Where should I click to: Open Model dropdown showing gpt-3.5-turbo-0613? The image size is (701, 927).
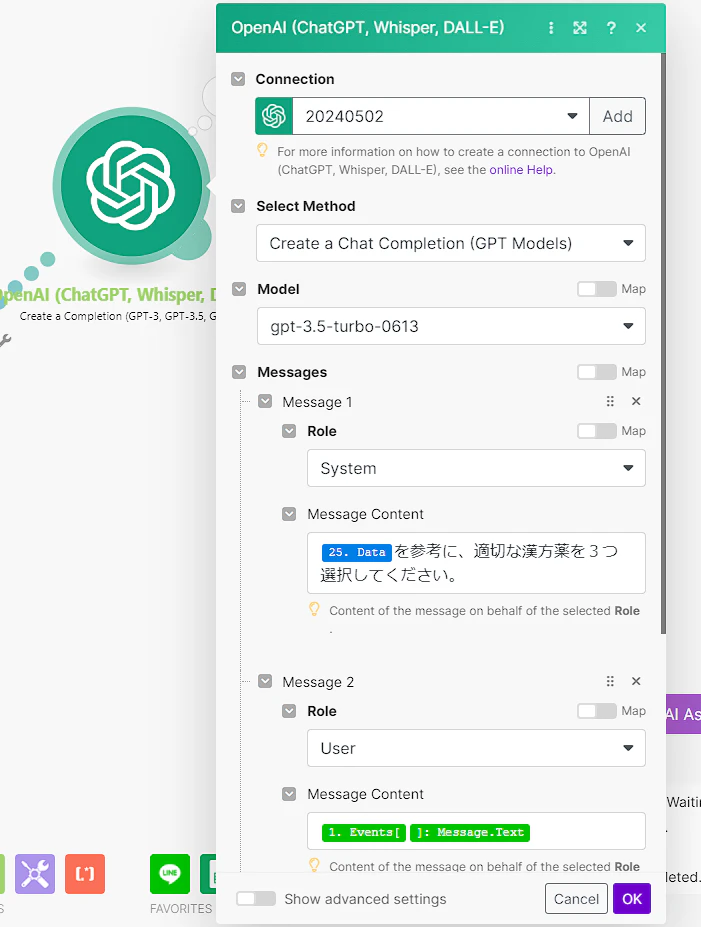pyautogui.click(x=452, y=326)
